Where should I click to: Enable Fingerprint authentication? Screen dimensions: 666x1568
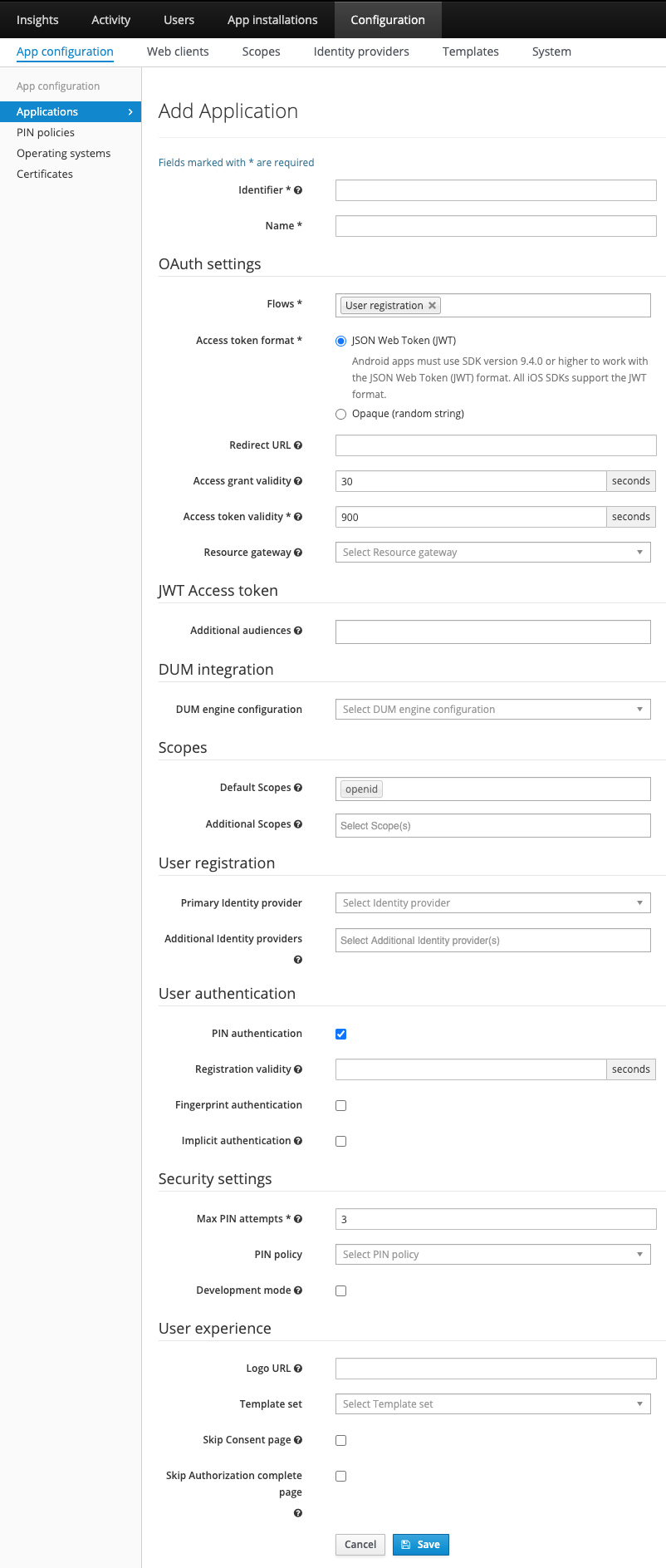(x=340, y=1105)
